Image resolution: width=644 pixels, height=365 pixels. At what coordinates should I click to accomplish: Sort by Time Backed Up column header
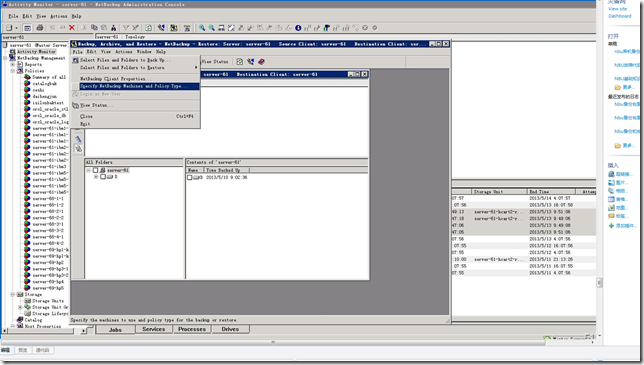[x=227, y=170]
